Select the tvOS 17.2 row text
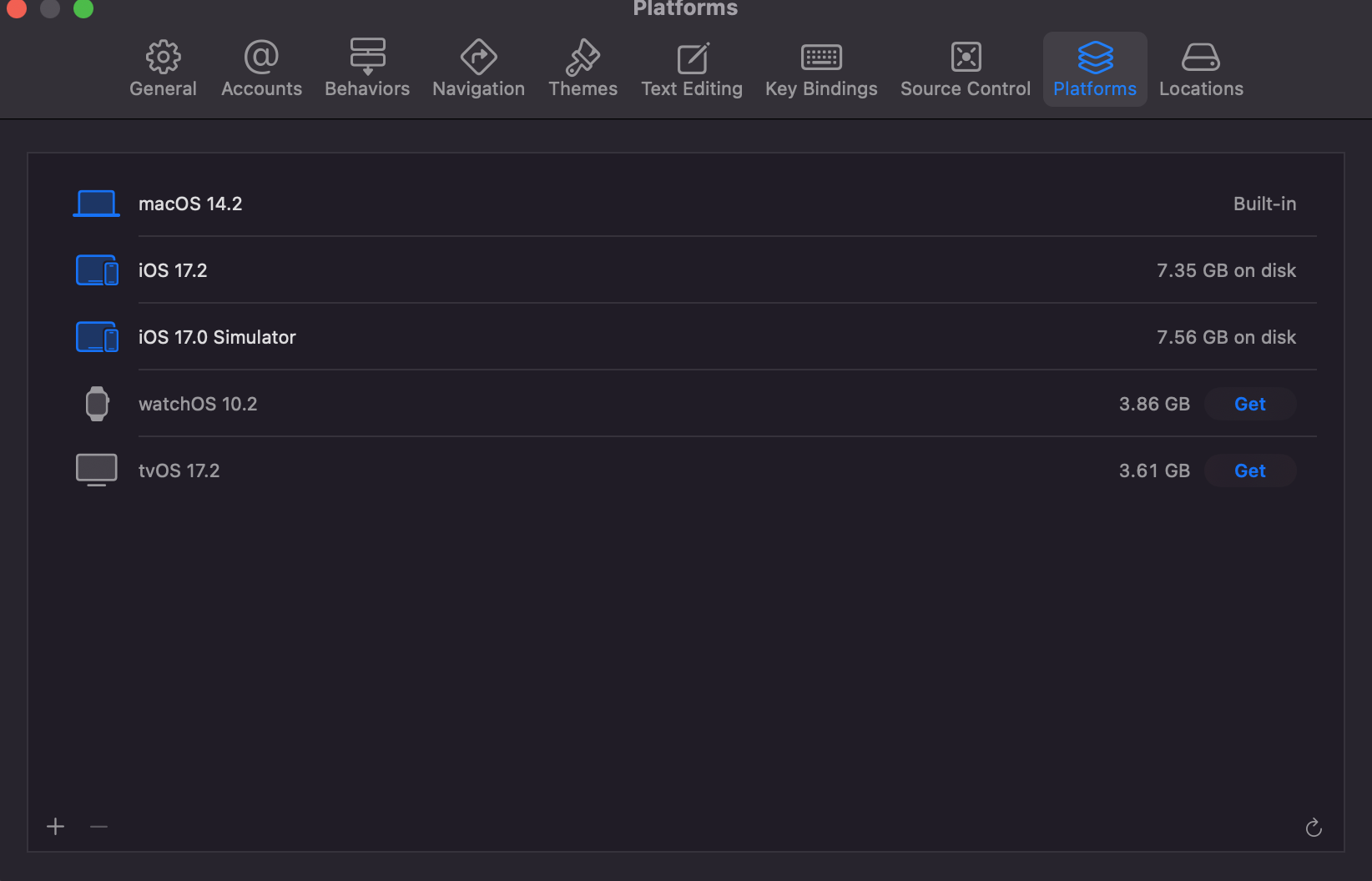 (179, 471)
